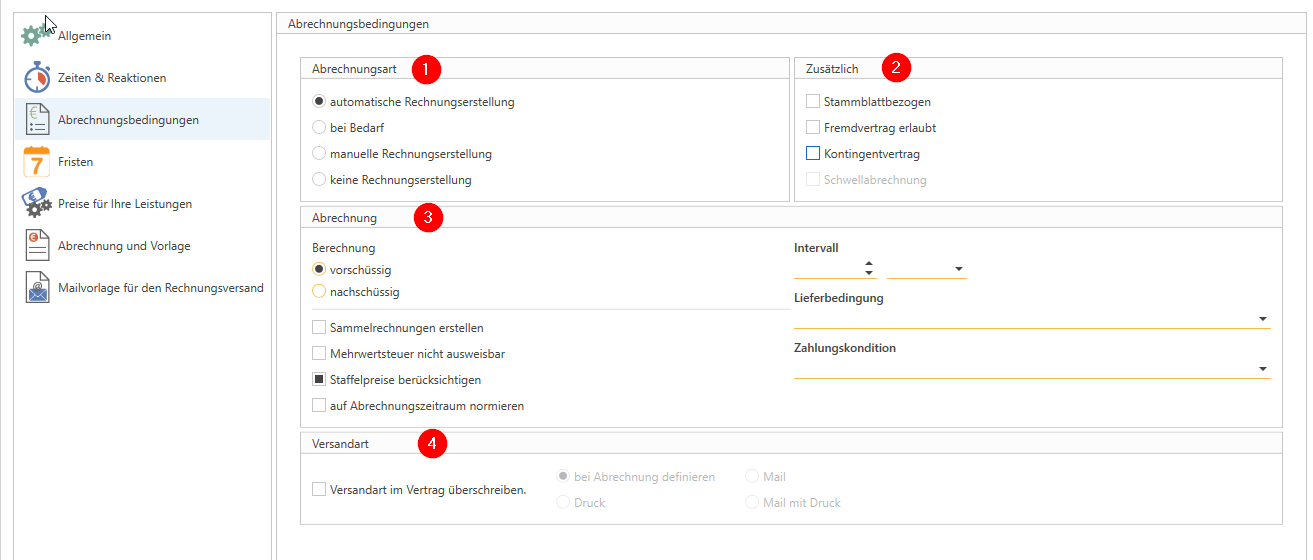Enable the Kontingentvertrag checkbox

813,154
